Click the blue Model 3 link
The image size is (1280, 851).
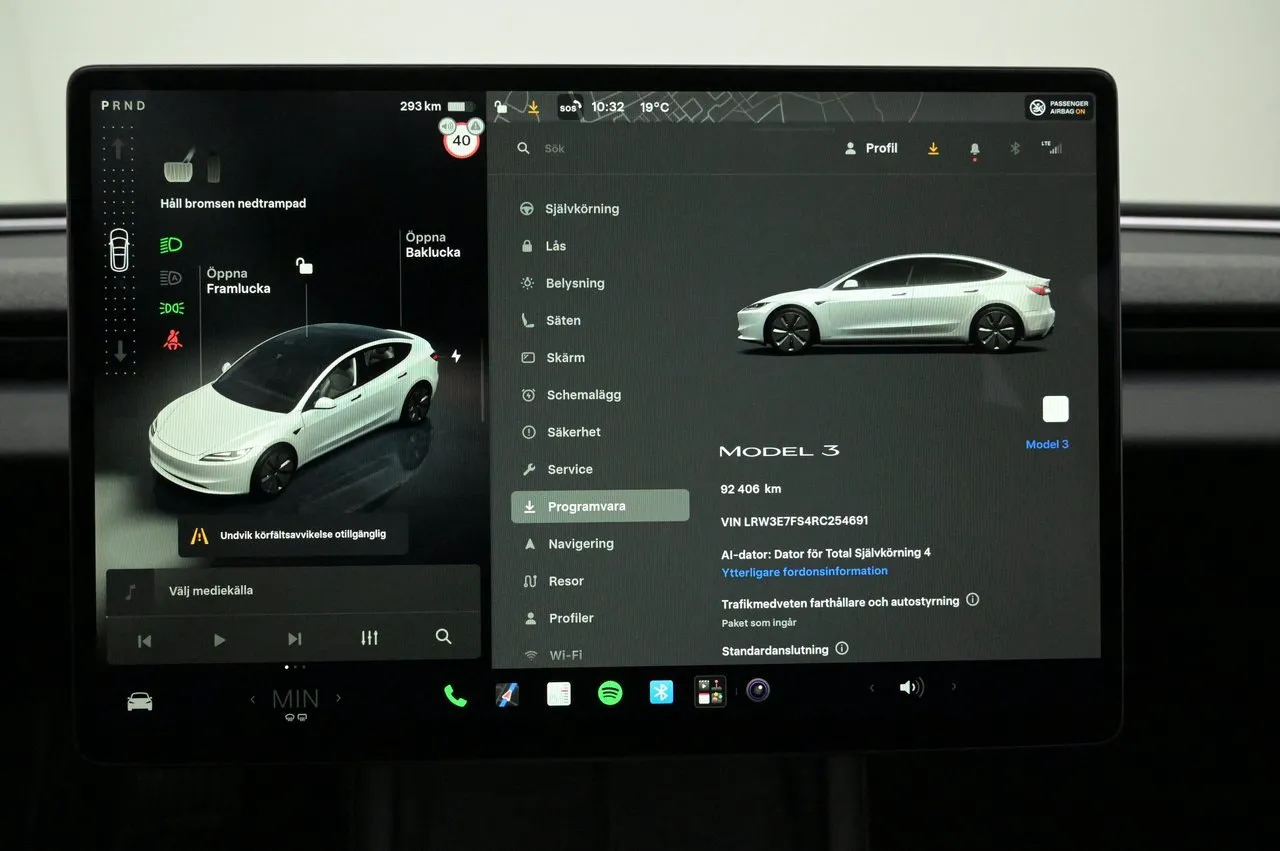1047,444
